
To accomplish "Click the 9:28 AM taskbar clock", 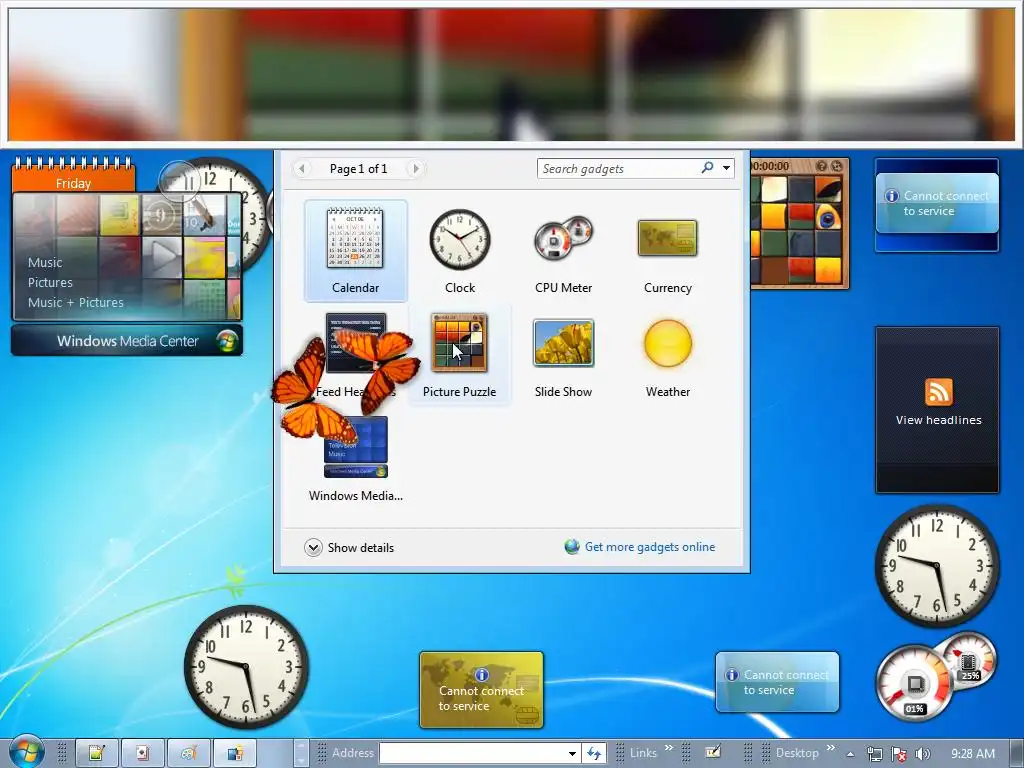I will (x=973, y=754).
